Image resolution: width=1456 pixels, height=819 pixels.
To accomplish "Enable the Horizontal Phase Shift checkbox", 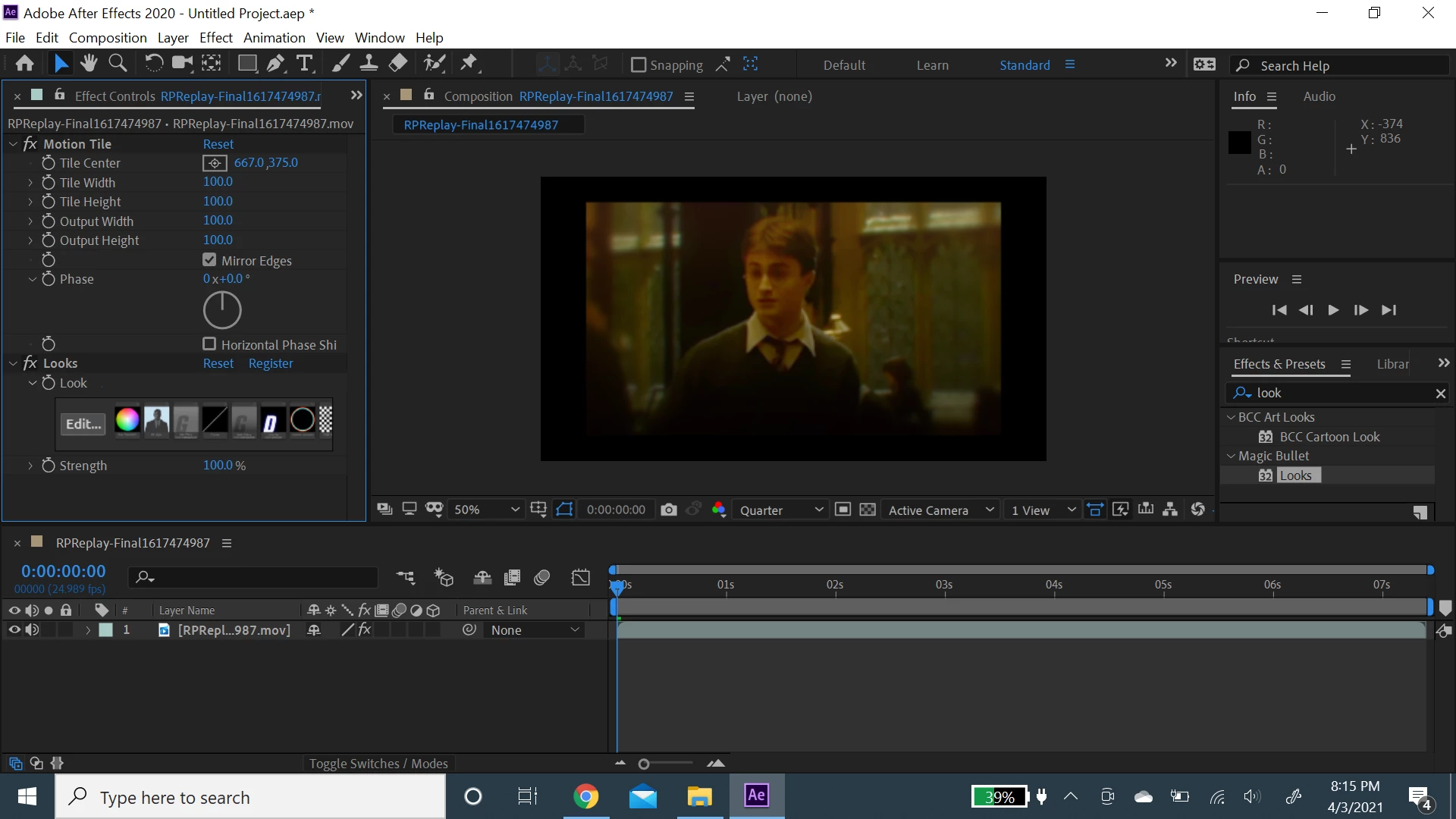I will (209, 344).
